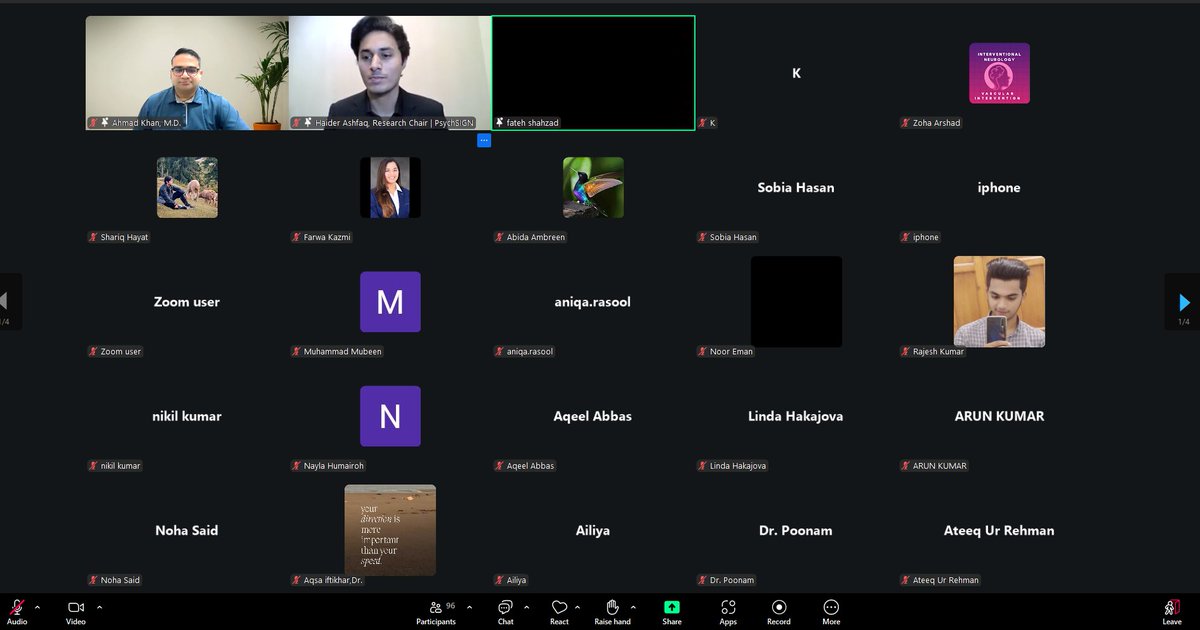Click muted mic icon on Farwa Kazmi label
This screenshot has height=630, width=1200.
tap(297, 237)
